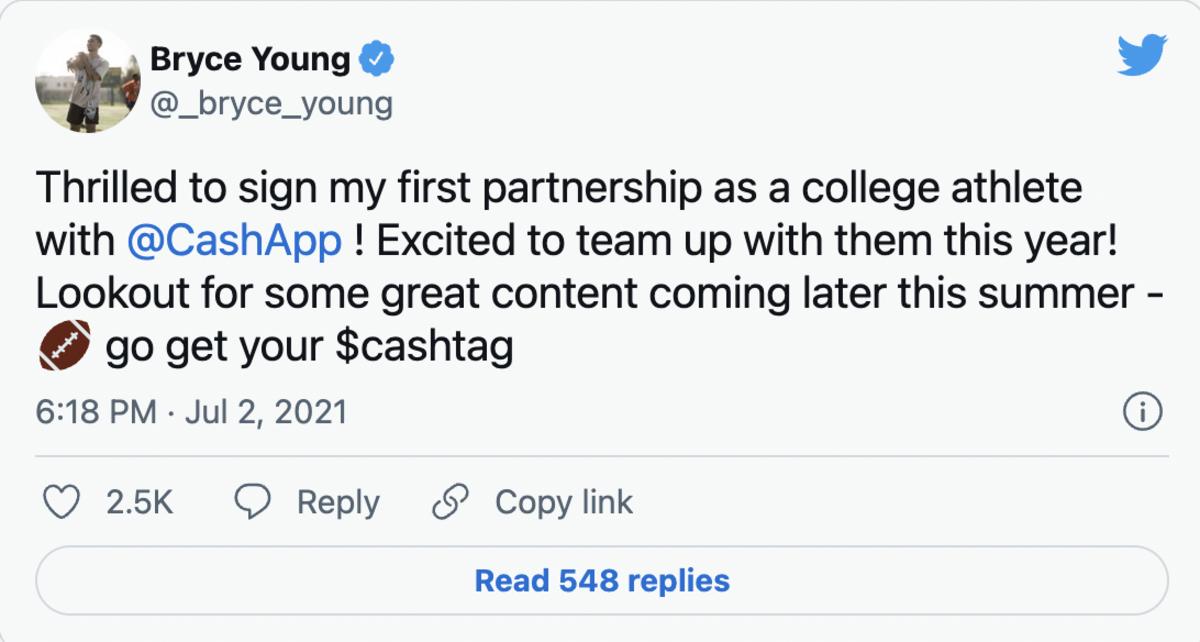1200x642 pixels.
Task: Click the 6:18 PM time text
Action: (95, 412)
